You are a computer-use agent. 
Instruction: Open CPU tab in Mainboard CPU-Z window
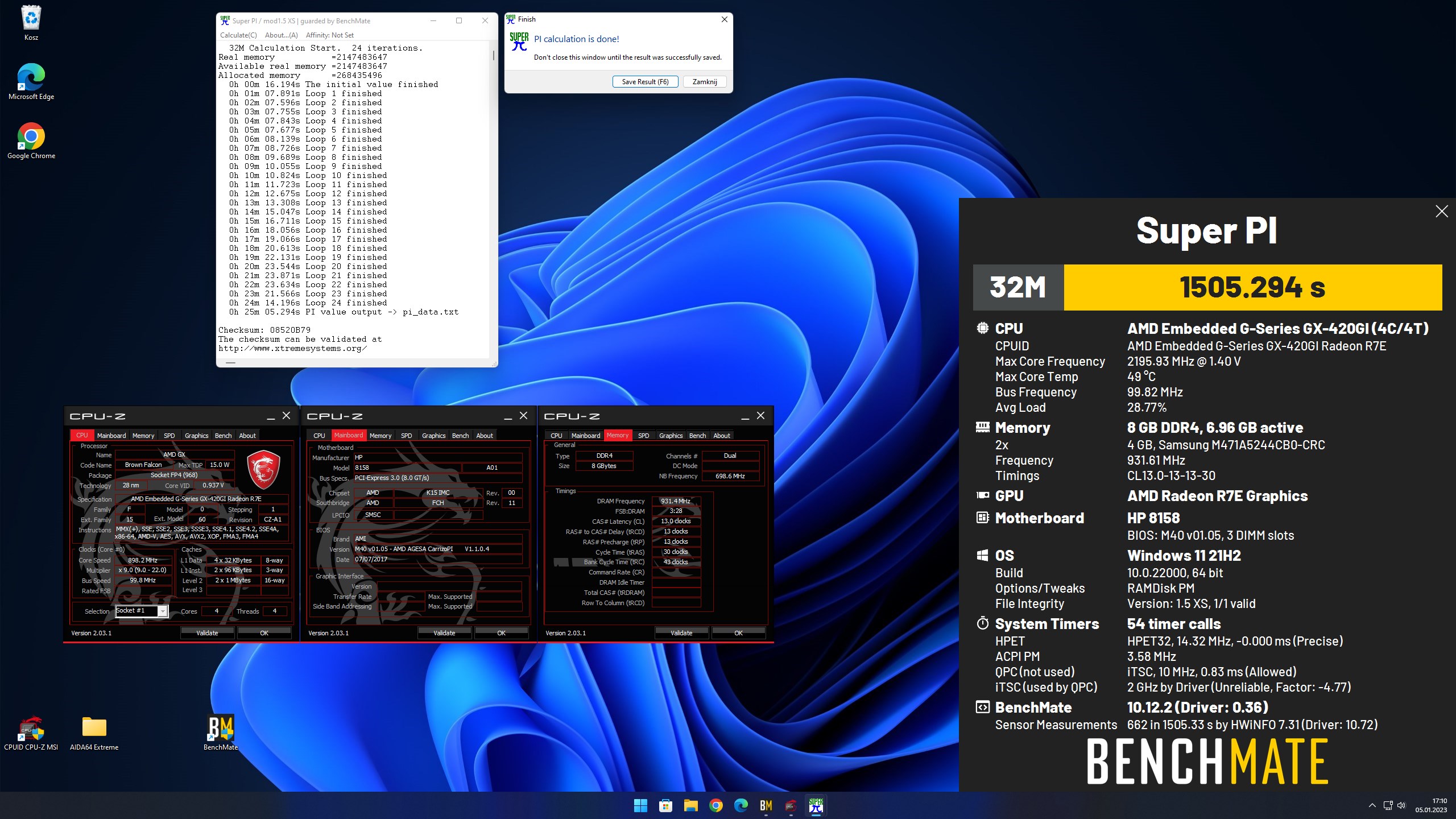tap(320, 436)
